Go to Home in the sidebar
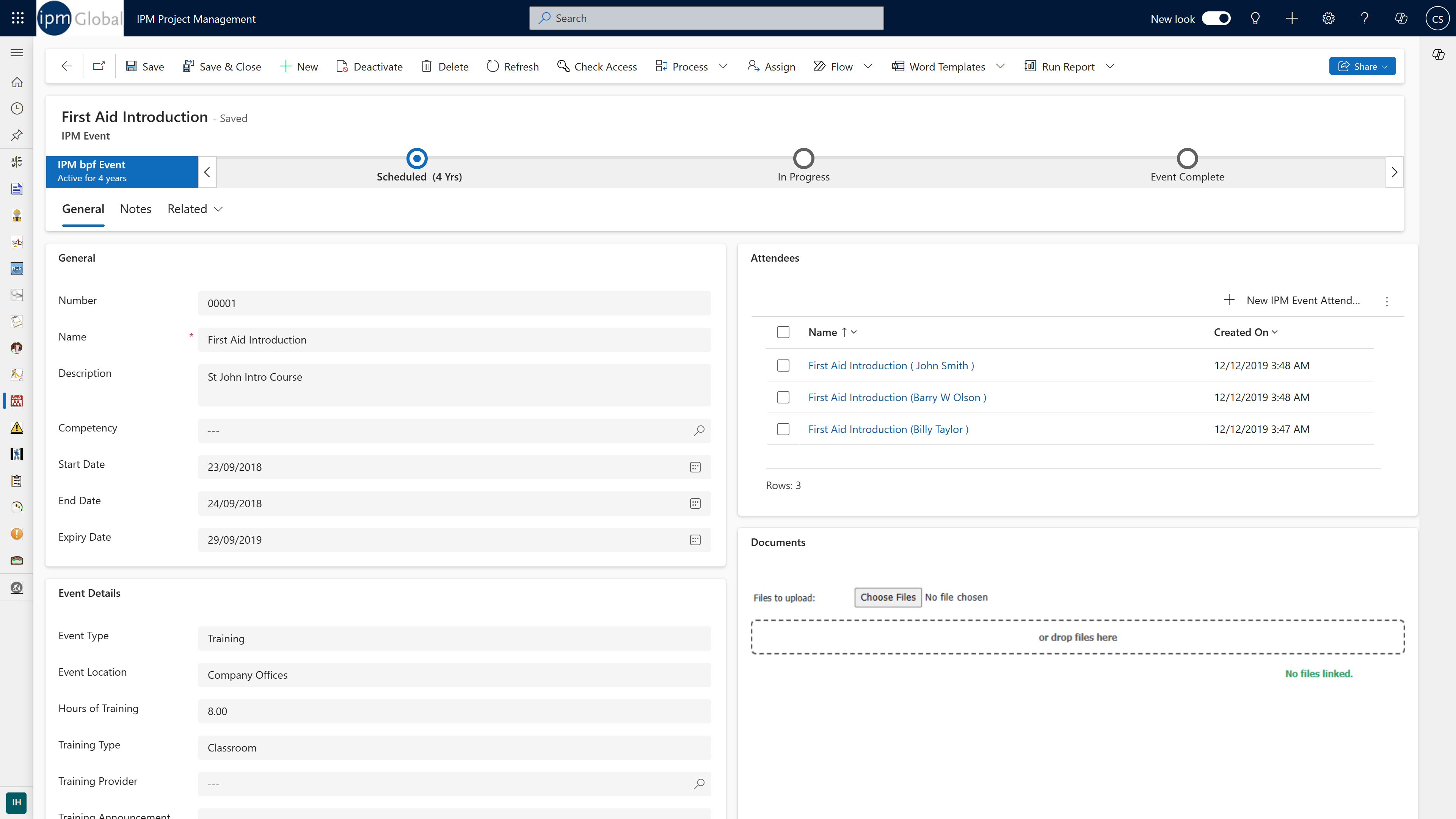The image size is (1456, 819). 17,82
